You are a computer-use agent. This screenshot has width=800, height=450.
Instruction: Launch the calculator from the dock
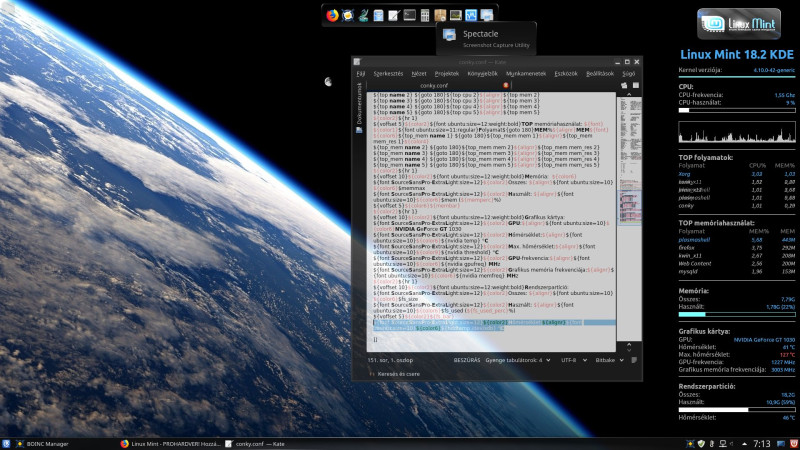pos(424,15)
